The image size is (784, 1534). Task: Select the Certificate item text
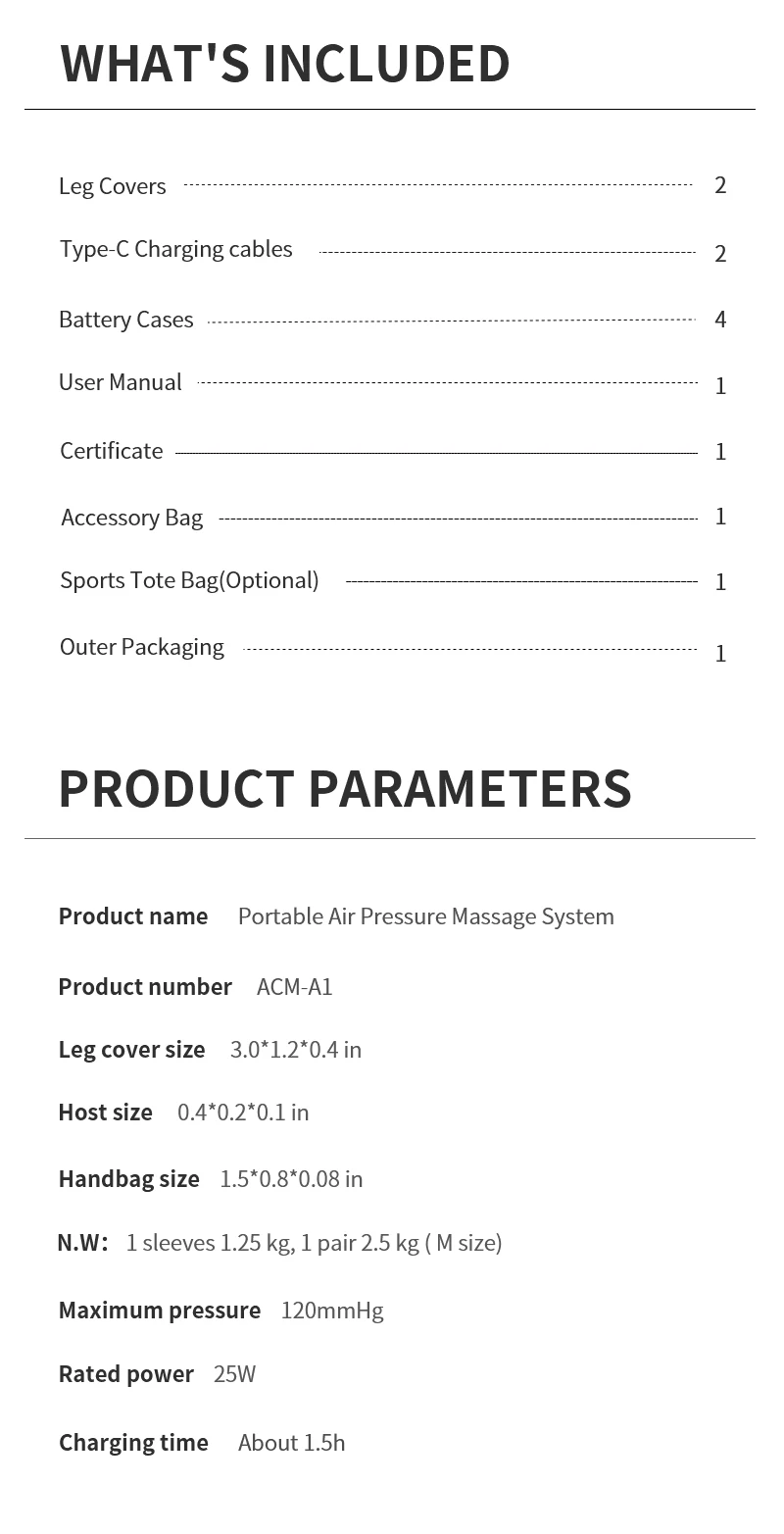[111, 451]
